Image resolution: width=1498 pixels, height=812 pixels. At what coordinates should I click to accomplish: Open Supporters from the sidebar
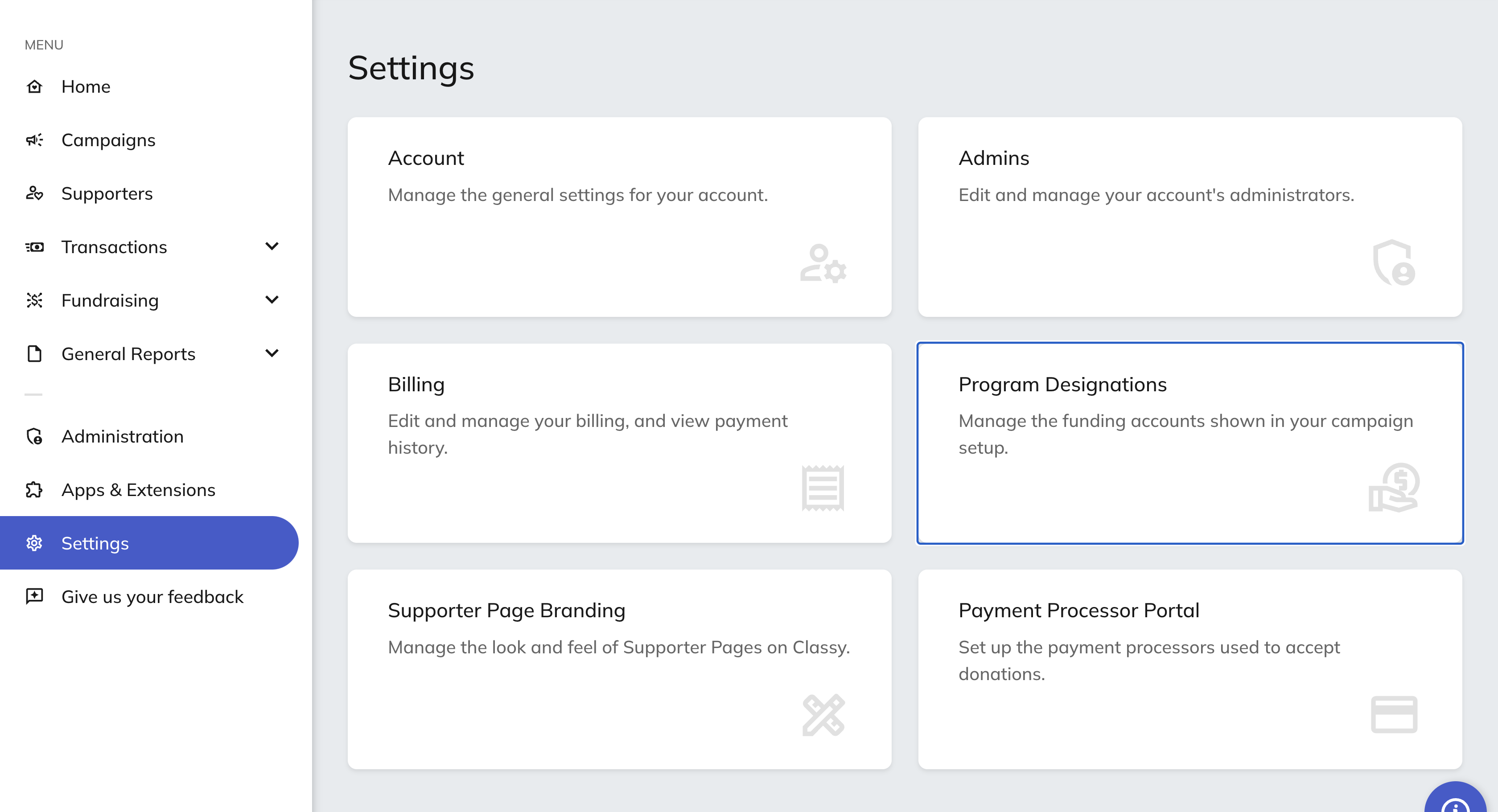pyautogui.click(x=107, y=194)
